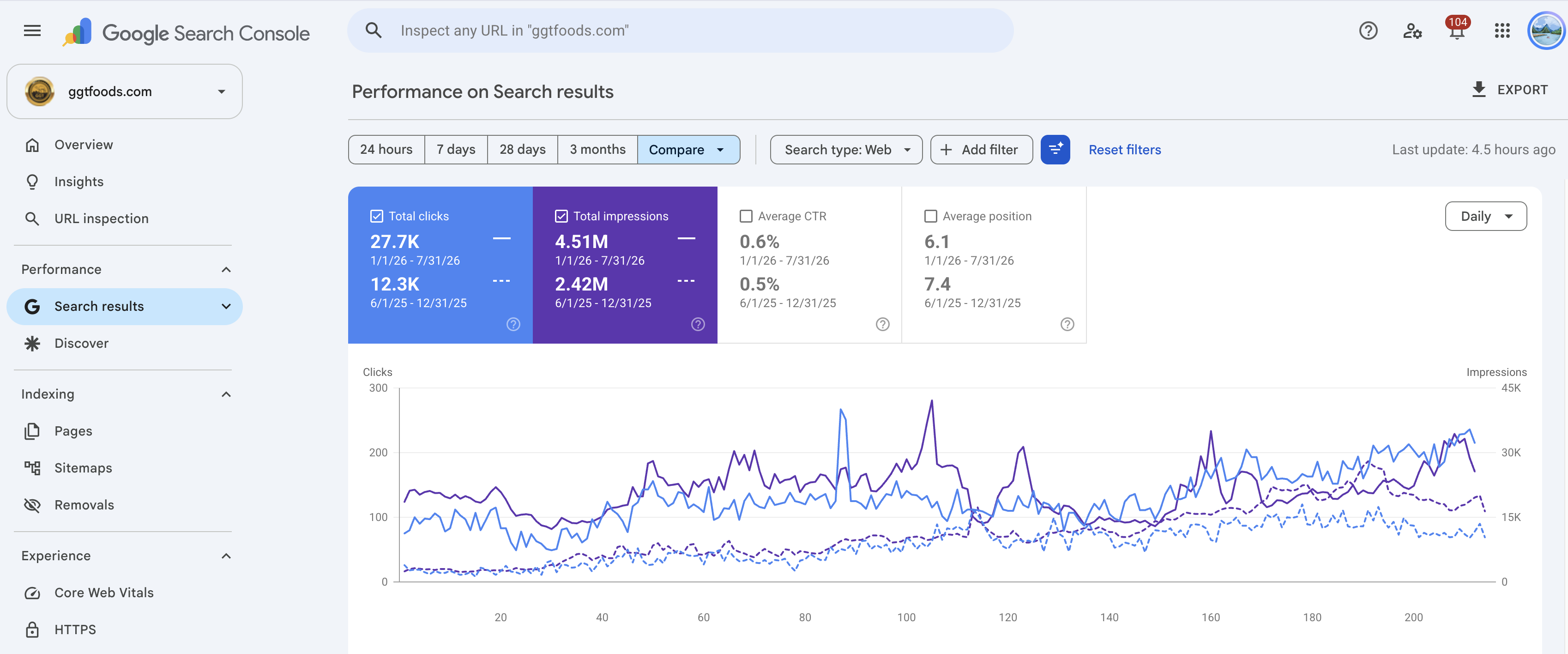Click the Google Search Console logo

[186, 32]
